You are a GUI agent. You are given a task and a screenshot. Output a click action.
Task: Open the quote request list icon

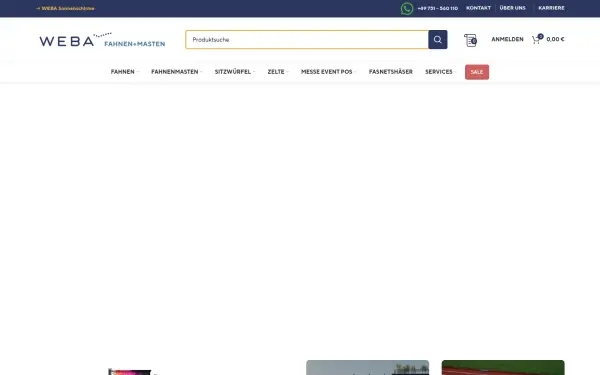click(470, 40)
